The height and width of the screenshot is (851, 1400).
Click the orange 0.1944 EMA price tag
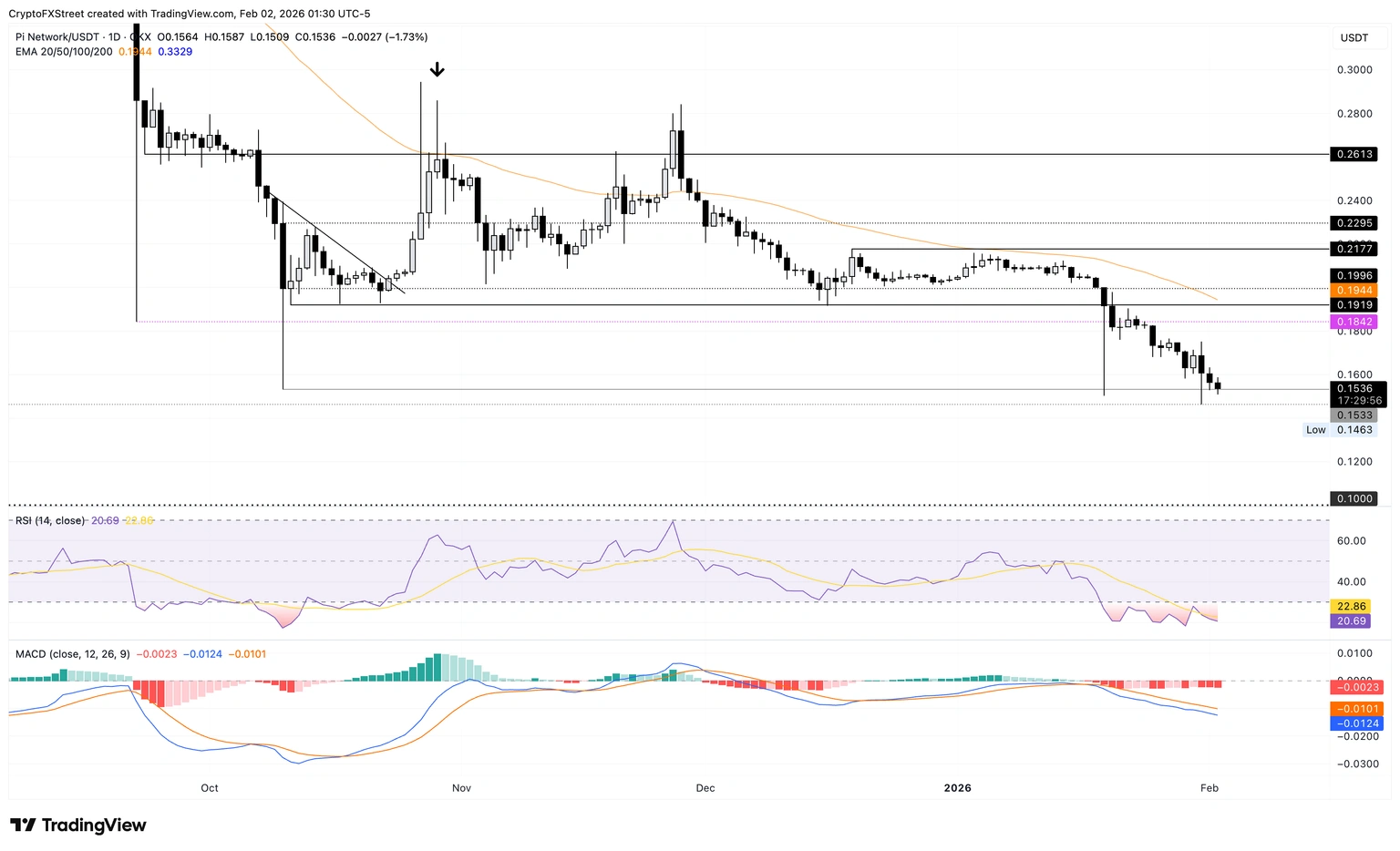click(x=1354, y=290)
